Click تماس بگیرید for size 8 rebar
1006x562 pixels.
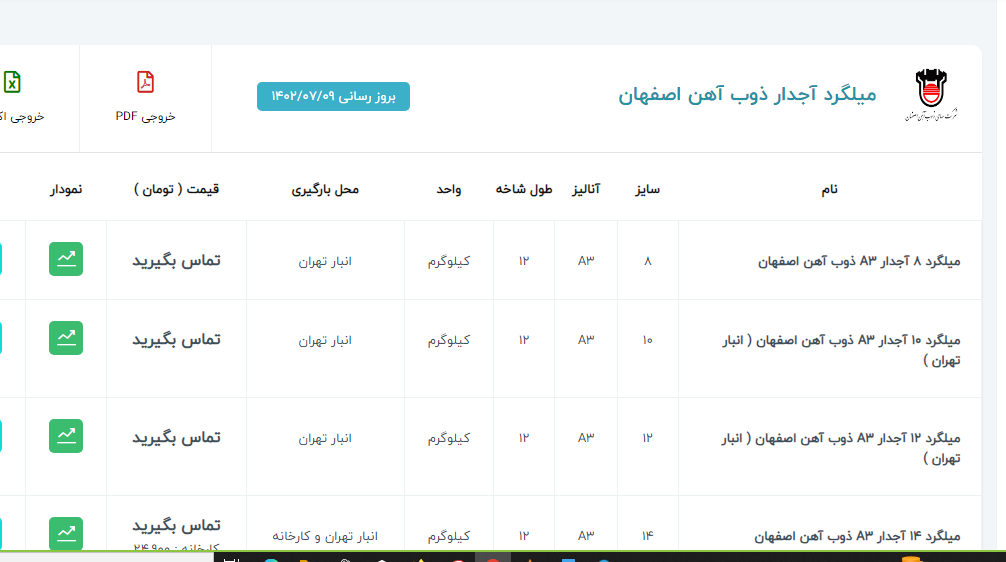176,260
